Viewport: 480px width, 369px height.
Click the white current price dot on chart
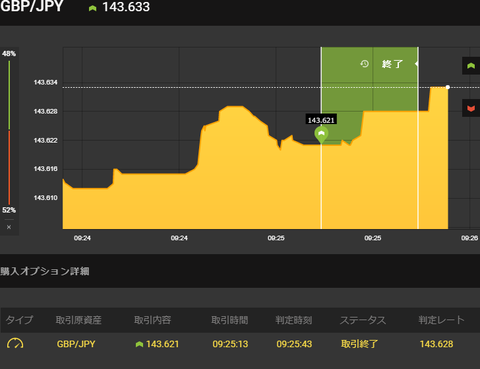click(448, 87)
